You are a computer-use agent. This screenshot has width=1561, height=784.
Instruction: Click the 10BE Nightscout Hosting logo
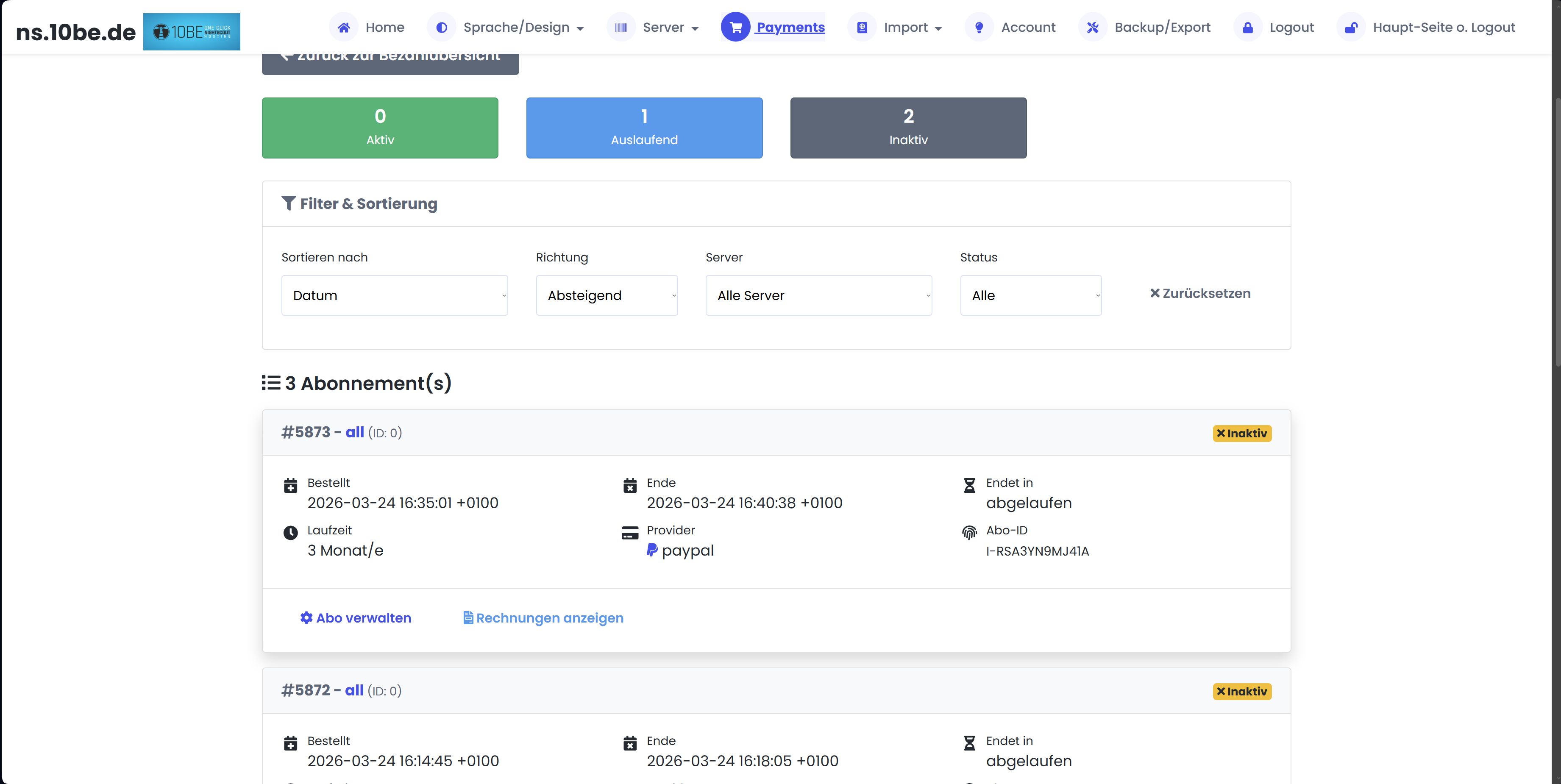[x=192, y=31]
